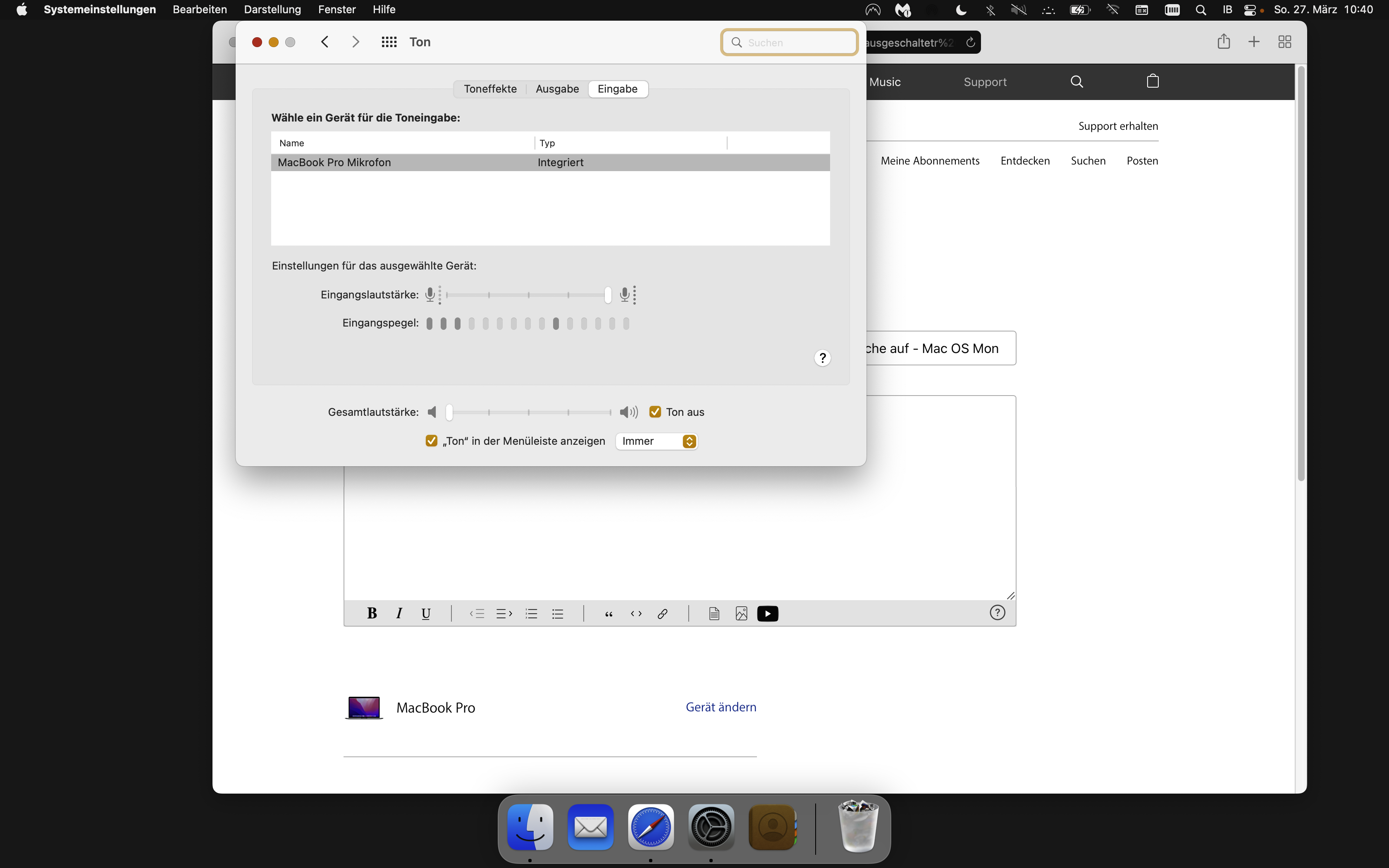Screen dimensions: 1389x868
Task: Uncheck the Ton aus checkbox
Action: point(655,412)
